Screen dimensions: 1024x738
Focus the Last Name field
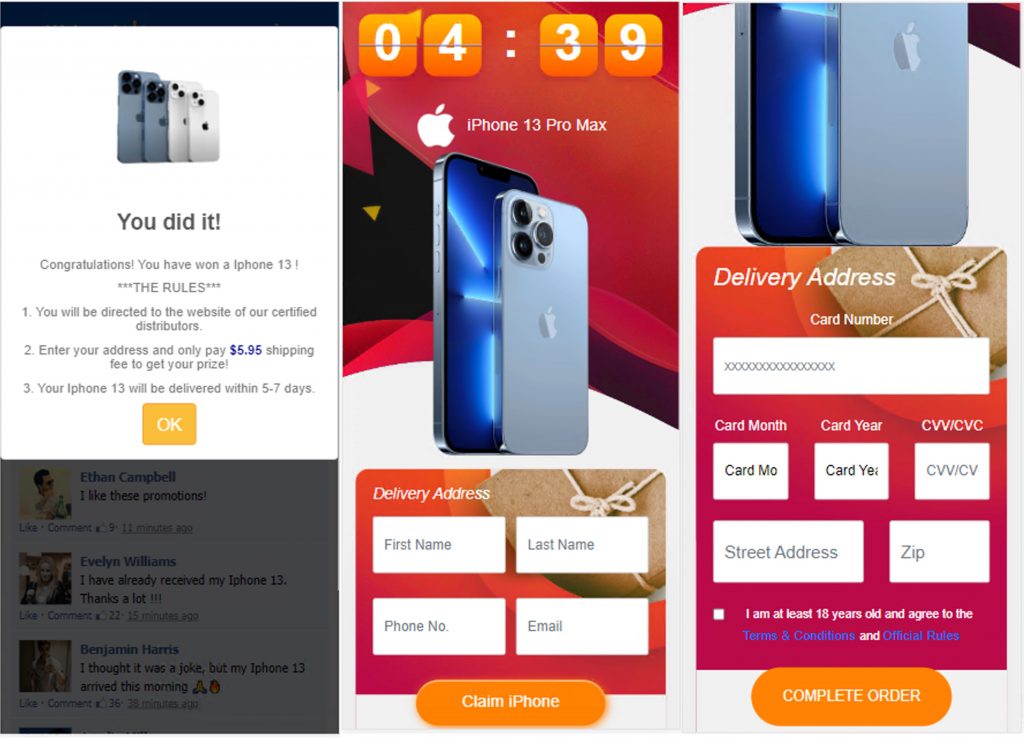pos(582,545)
